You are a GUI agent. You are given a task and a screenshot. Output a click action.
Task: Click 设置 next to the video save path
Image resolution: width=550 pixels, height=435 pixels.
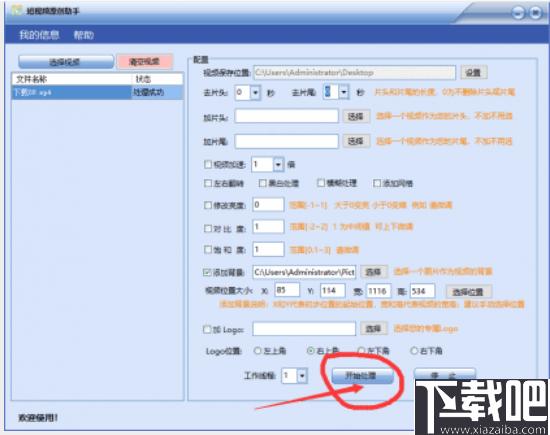(474, 73)
